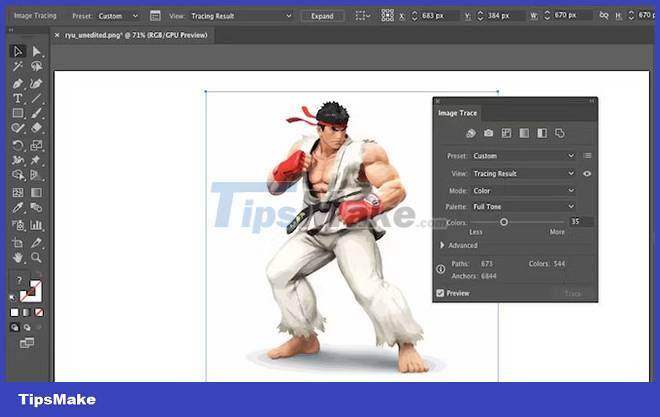
Task: Apply High Color camera preset
Action: [488, 133]
